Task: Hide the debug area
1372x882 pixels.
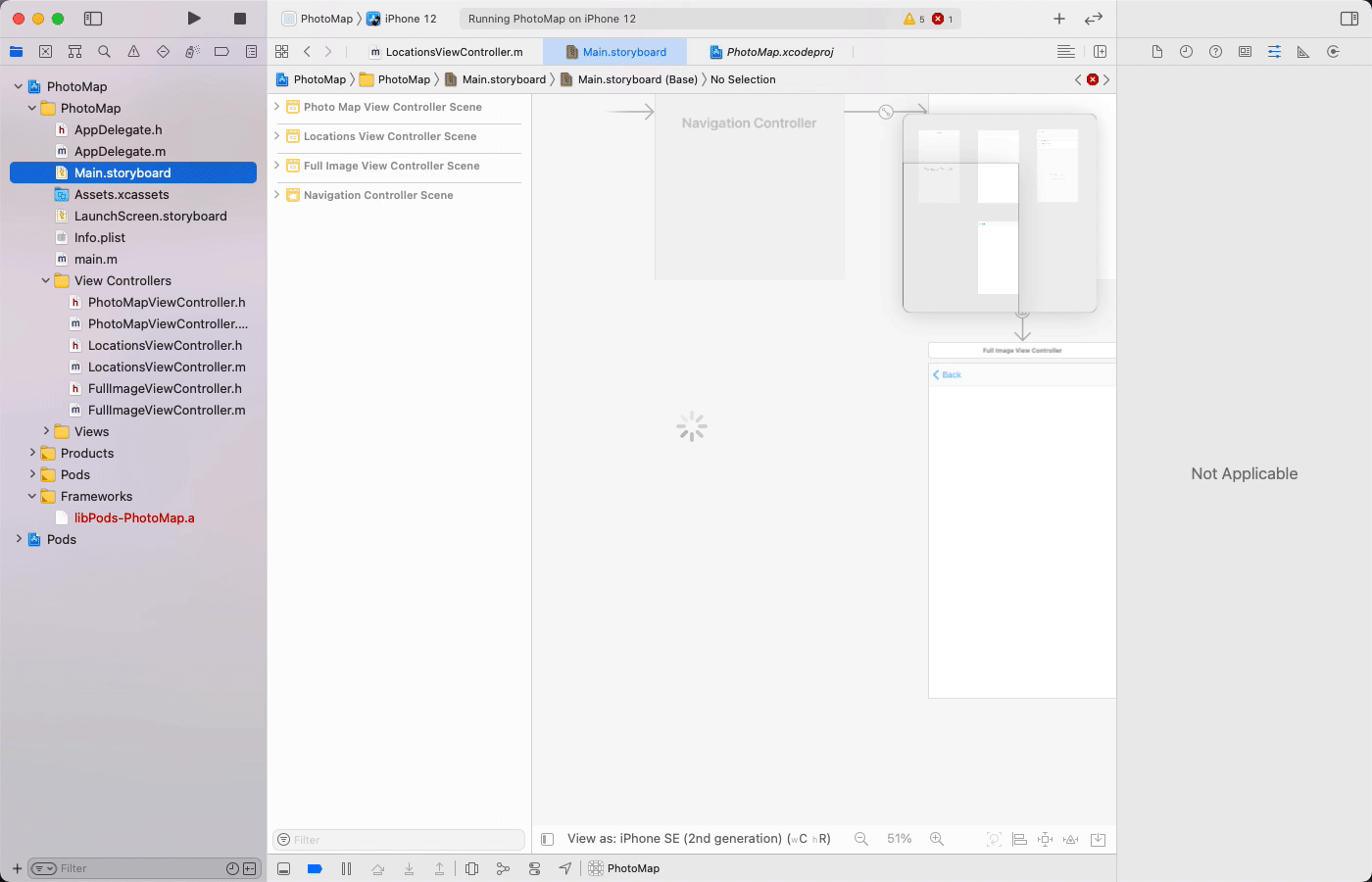Action: coord(283,868)
